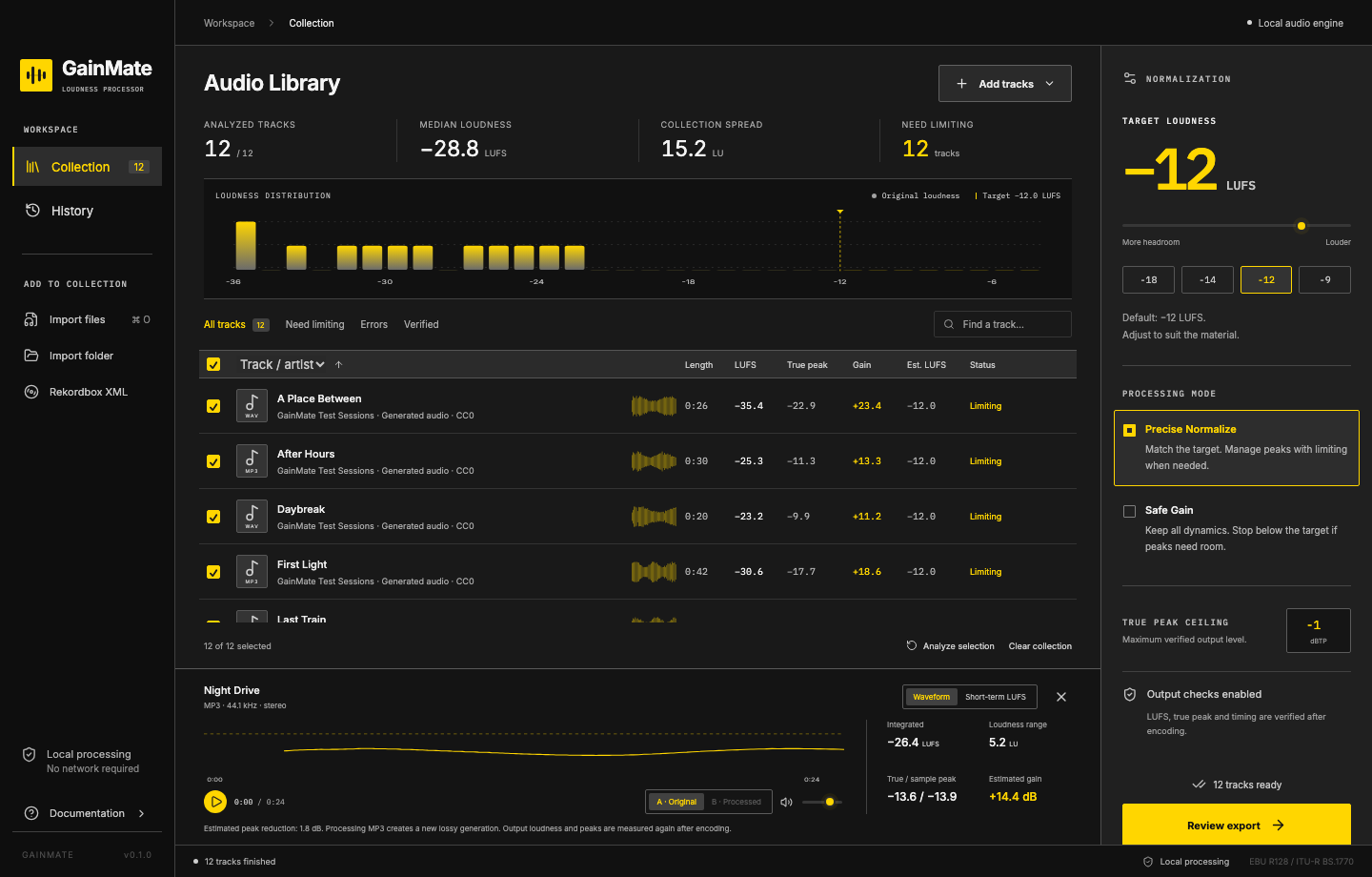Click the Documentation help icon
The height and width of the screenshot is (877, 1372).
(31, 813)
